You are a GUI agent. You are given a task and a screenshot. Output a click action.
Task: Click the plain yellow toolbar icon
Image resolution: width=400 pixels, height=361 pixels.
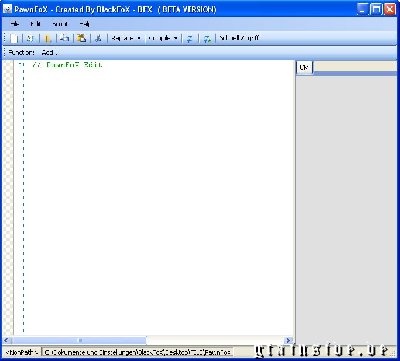tap(48, 38)
